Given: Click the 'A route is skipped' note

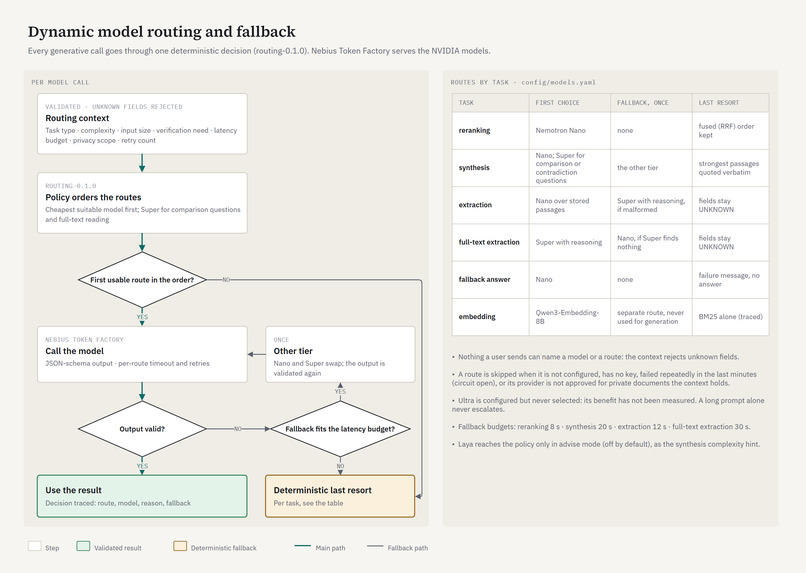Looking at the screenshot, I should tap(604, 379).
